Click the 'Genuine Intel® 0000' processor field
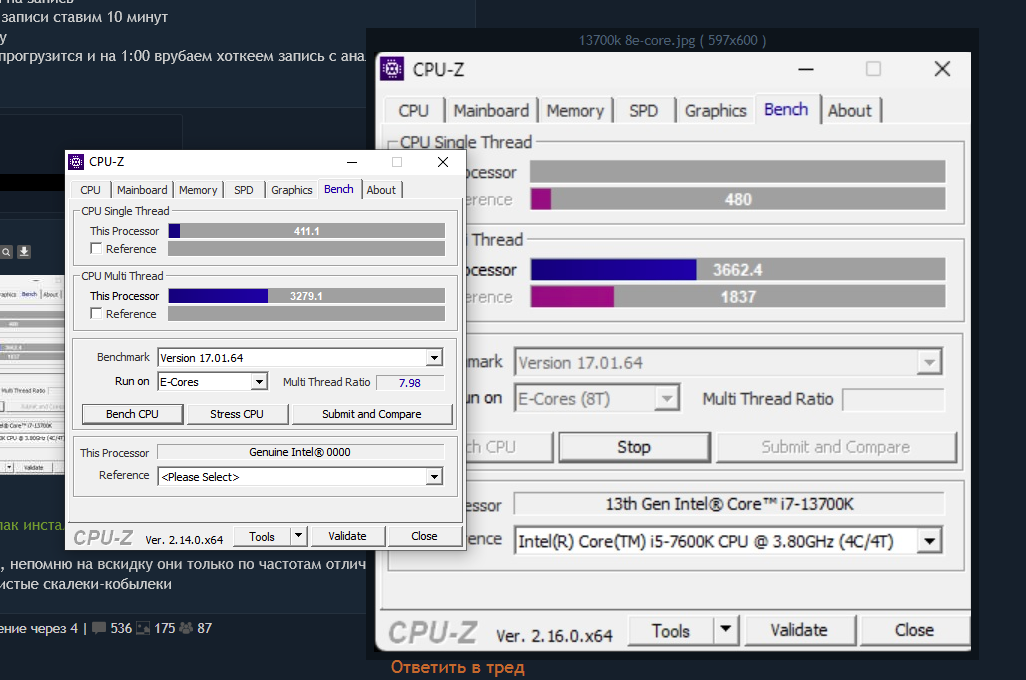Viewport: 1026px width, 680px height. (x=300, y=452)
